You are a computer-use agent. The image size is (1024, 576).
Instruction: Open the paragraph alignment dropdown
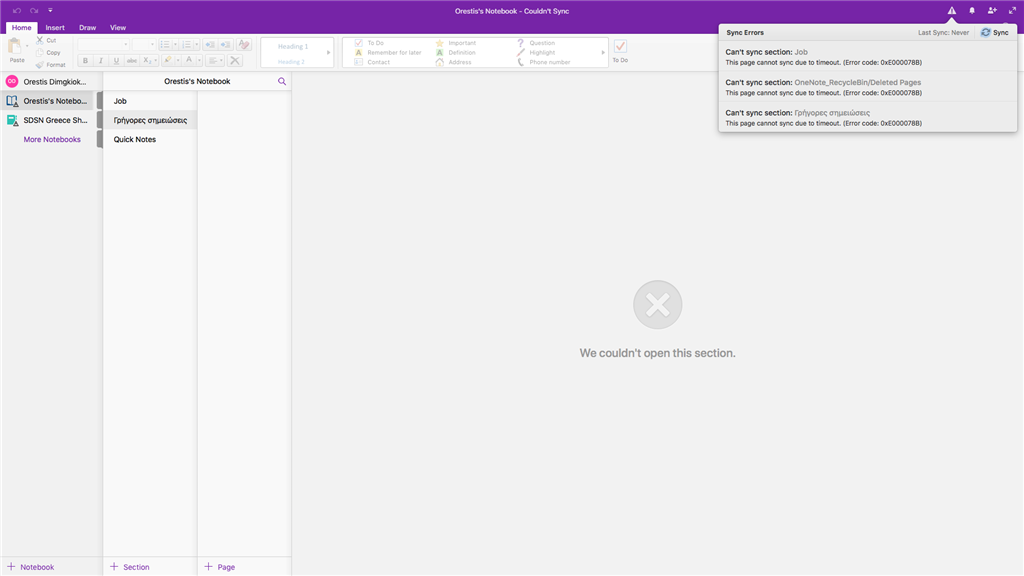(215, 61)
